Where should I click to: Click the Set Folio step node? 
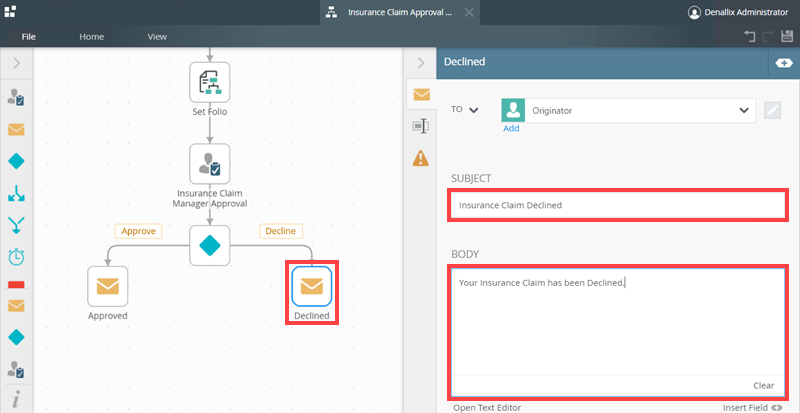coord(210,82)
